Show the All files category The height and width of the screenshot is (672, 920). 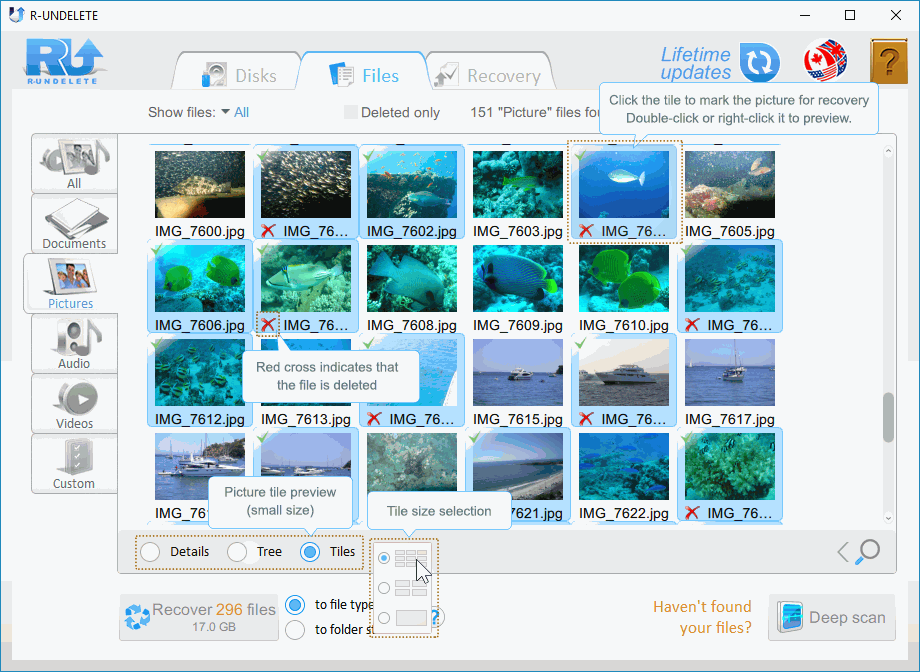(x=74, y=163)
